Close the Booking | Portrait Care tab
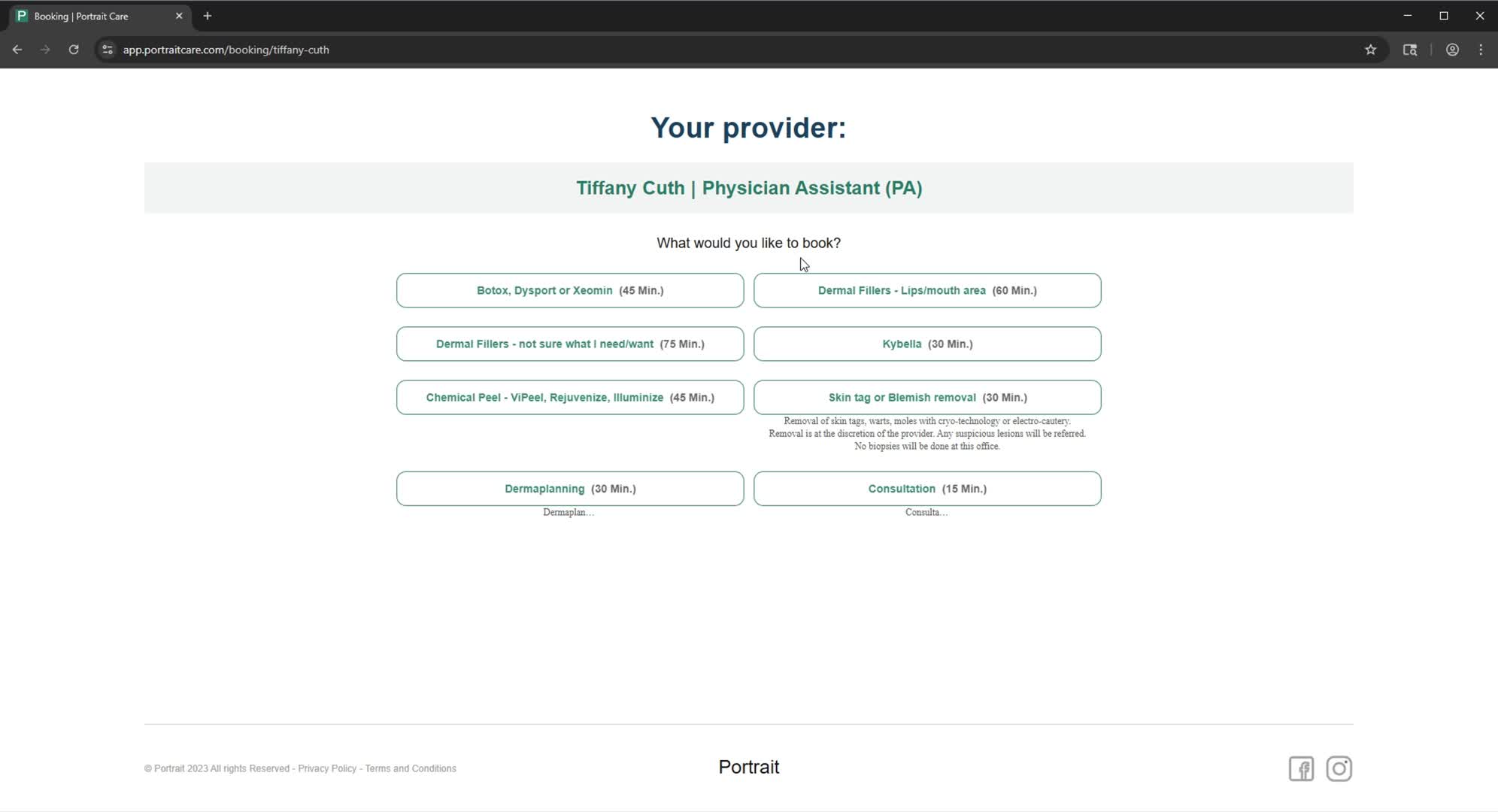The image size is (1498, 812). [x=179, y=16]
